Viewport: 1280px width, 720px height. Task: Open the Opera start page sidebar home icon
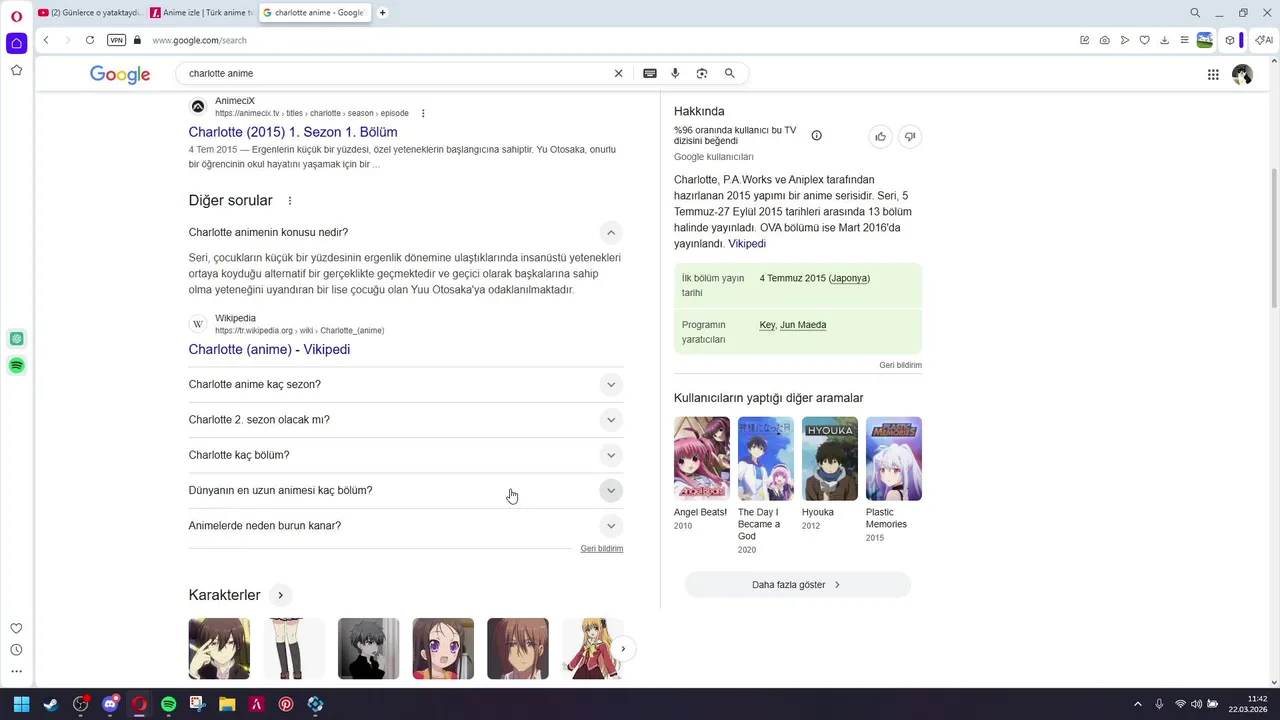(16, 43)
